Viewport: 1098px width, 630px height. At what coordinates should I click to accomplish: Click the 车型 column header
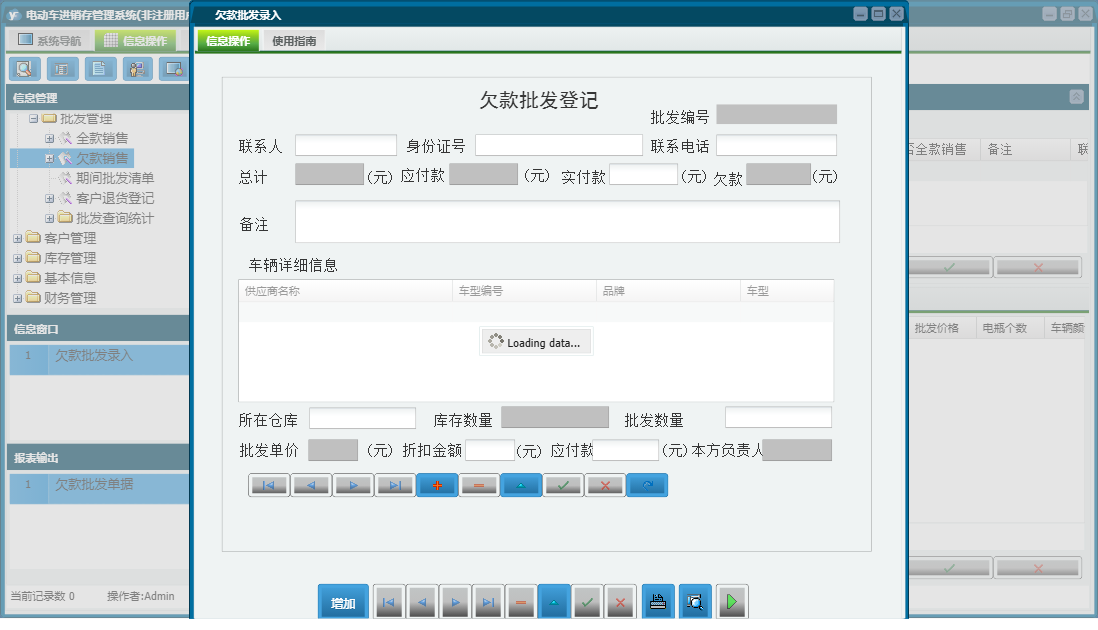(787, 290)
